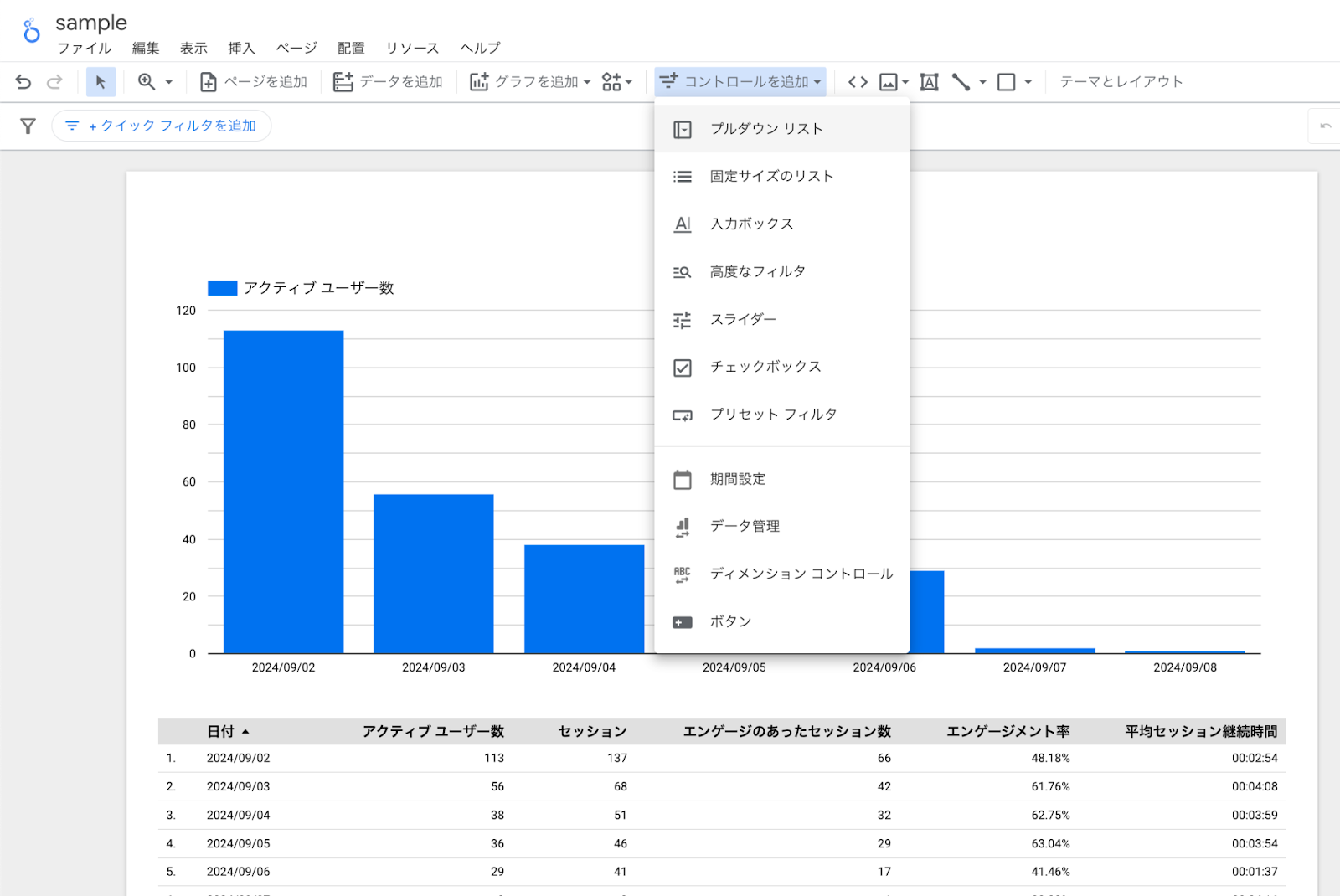The height and width of the screenshot is (896, 1340).
Task: Choose 期間設定 date range control
Action: click(781, 480)
